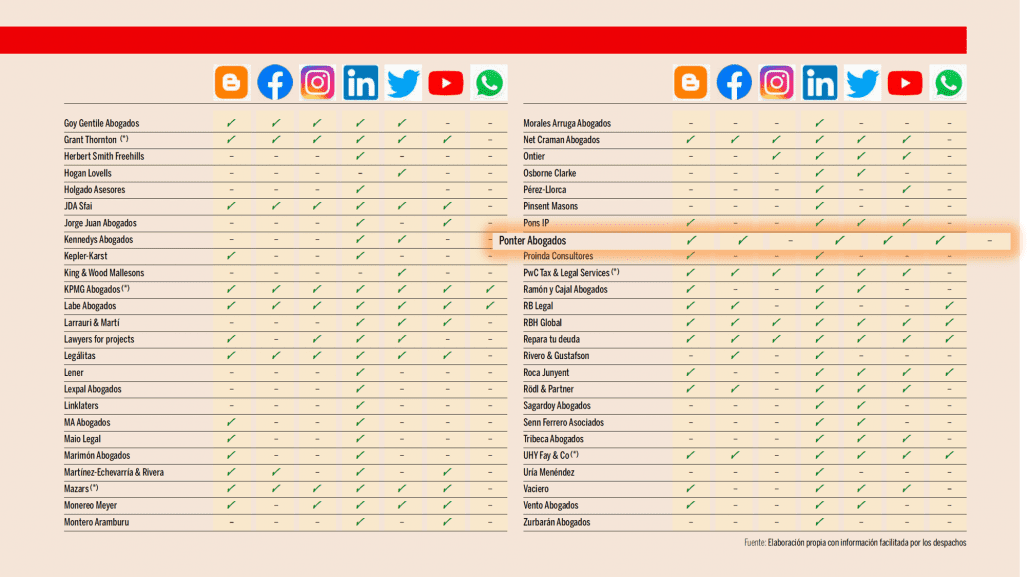Click the LinkedIn icon in the left table header
Viewport: 1030px width, 577px height.
(361, 83)
